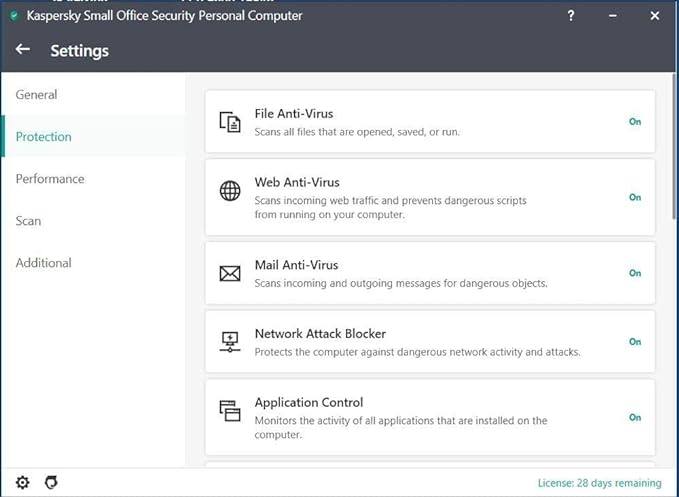Click the Network Attack Blocker monitor icon
Image resolution: width=679 pixels, height=497 pixels.
coord(230,342)
